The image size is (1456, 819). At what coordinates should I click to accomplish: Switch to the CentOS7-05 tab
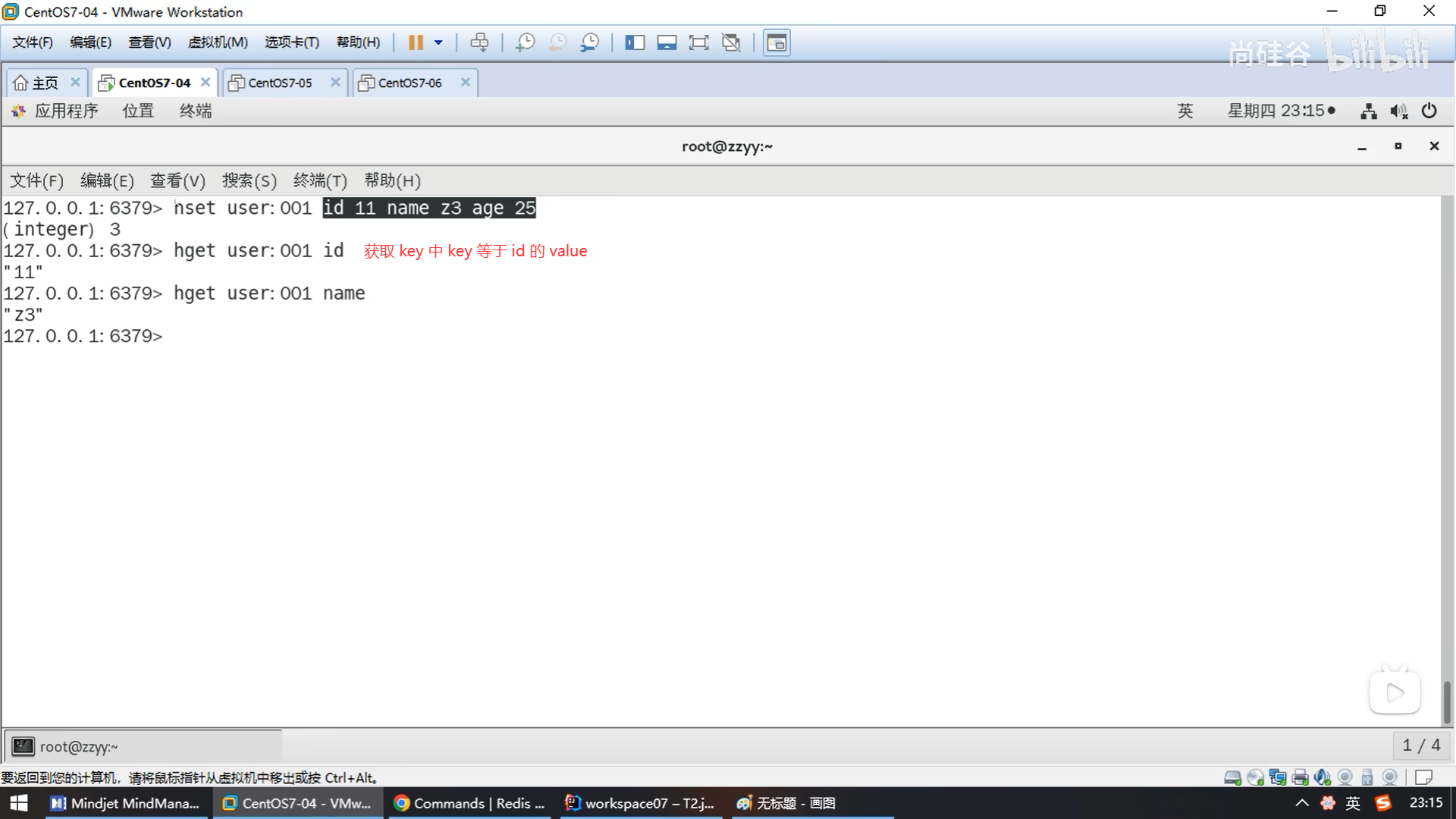280,83
